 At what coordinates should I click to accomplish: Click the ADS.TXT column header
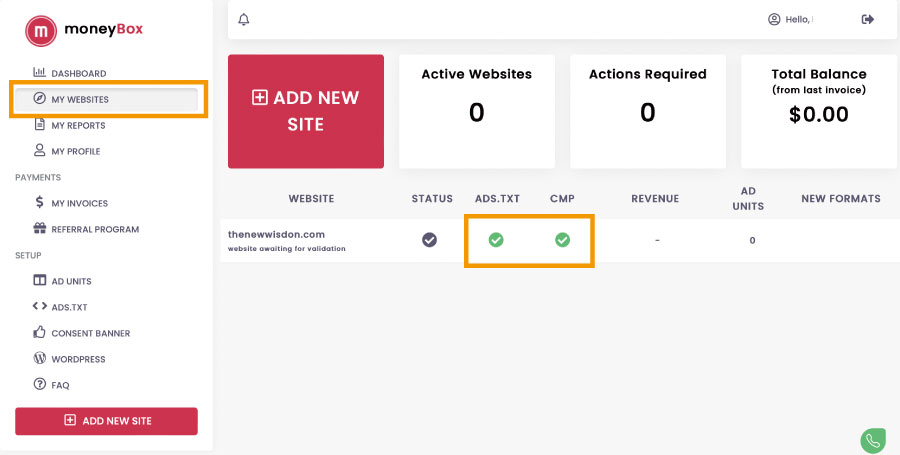(497, 199)
